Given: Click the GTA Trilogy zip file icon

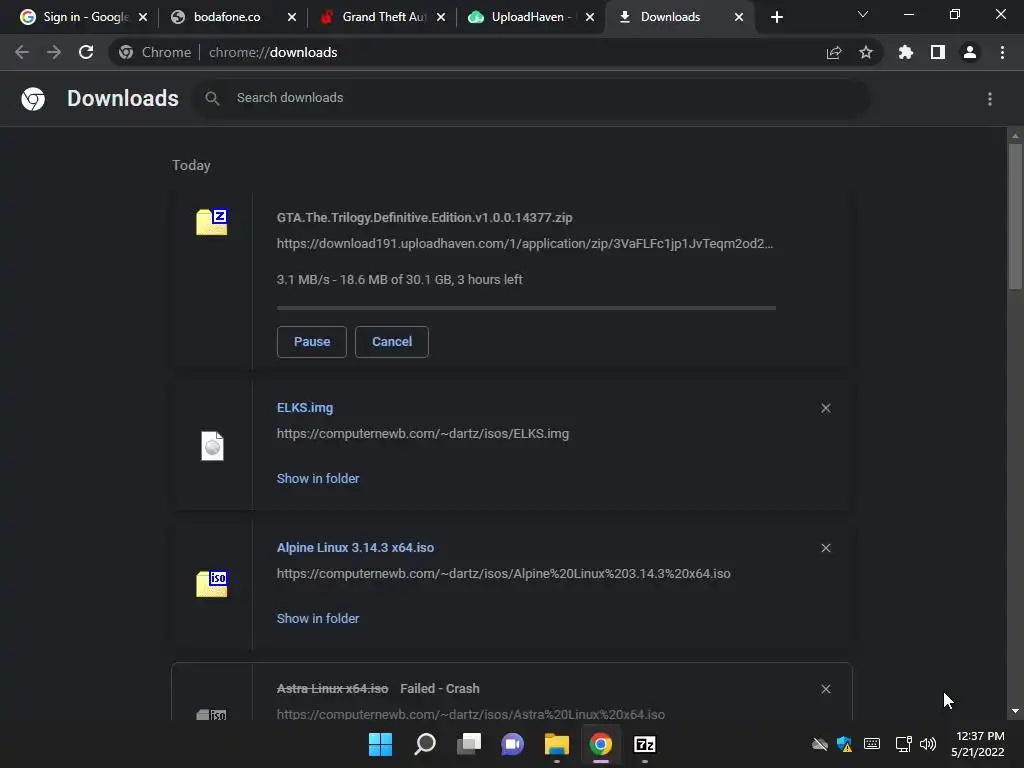Looking at the screenshot, I should 212,222.
